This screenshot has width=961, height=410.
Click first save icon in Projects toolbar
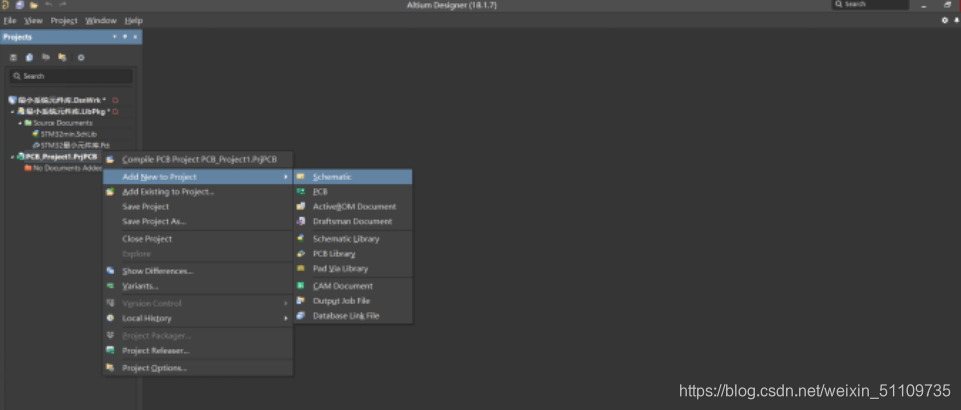click(13, 58)
